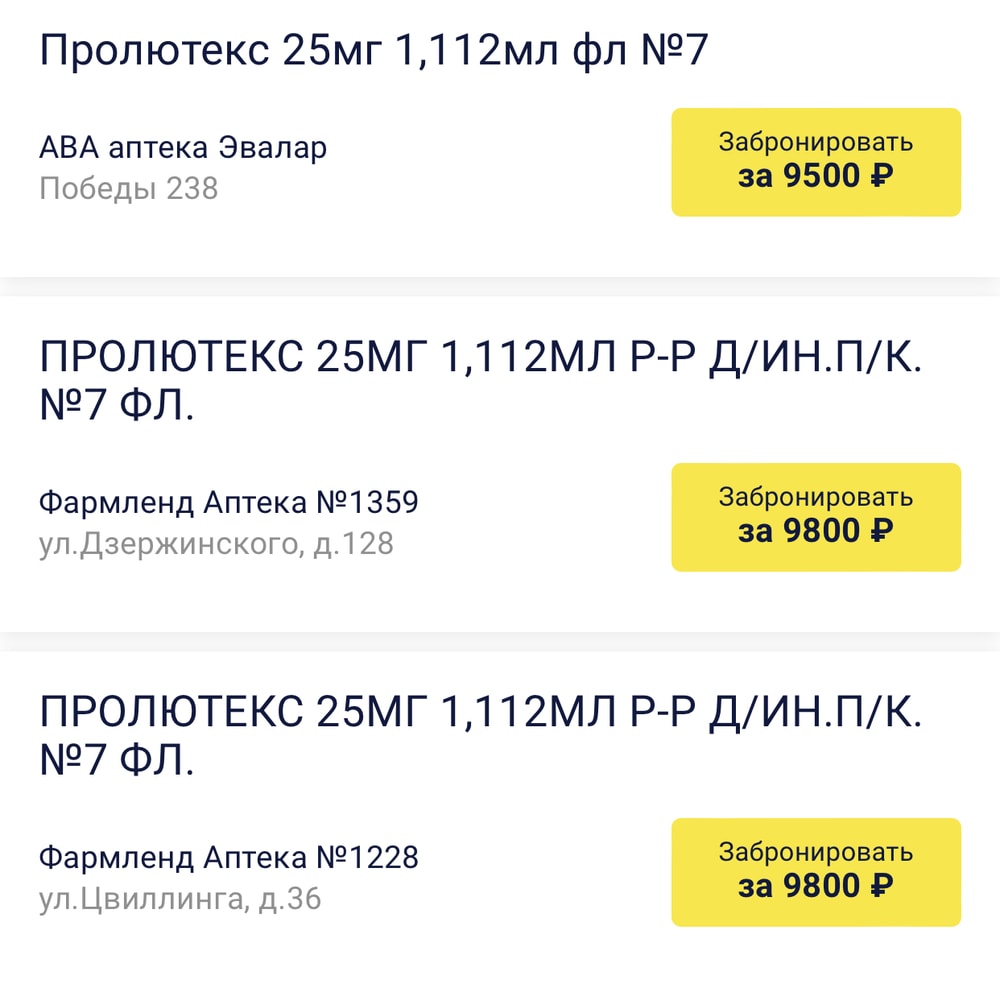Viewport: 1000px width, 984px height.
Task: Click Забронировать за 9800 ₽ for Аптека №1228
Action: [x=815, y=872]
